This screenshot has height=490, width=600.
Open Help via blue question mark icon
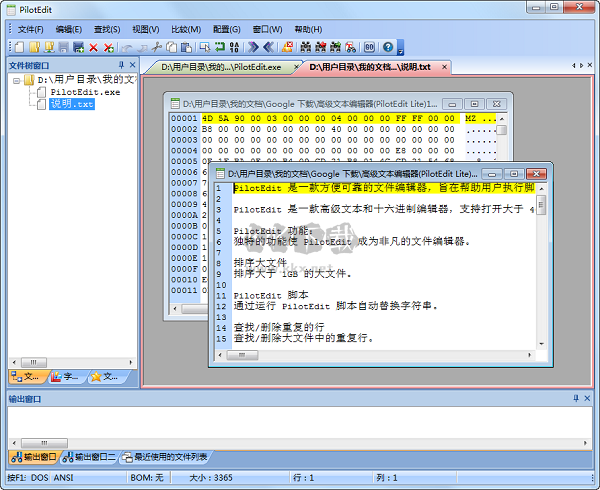click(388, 47)
